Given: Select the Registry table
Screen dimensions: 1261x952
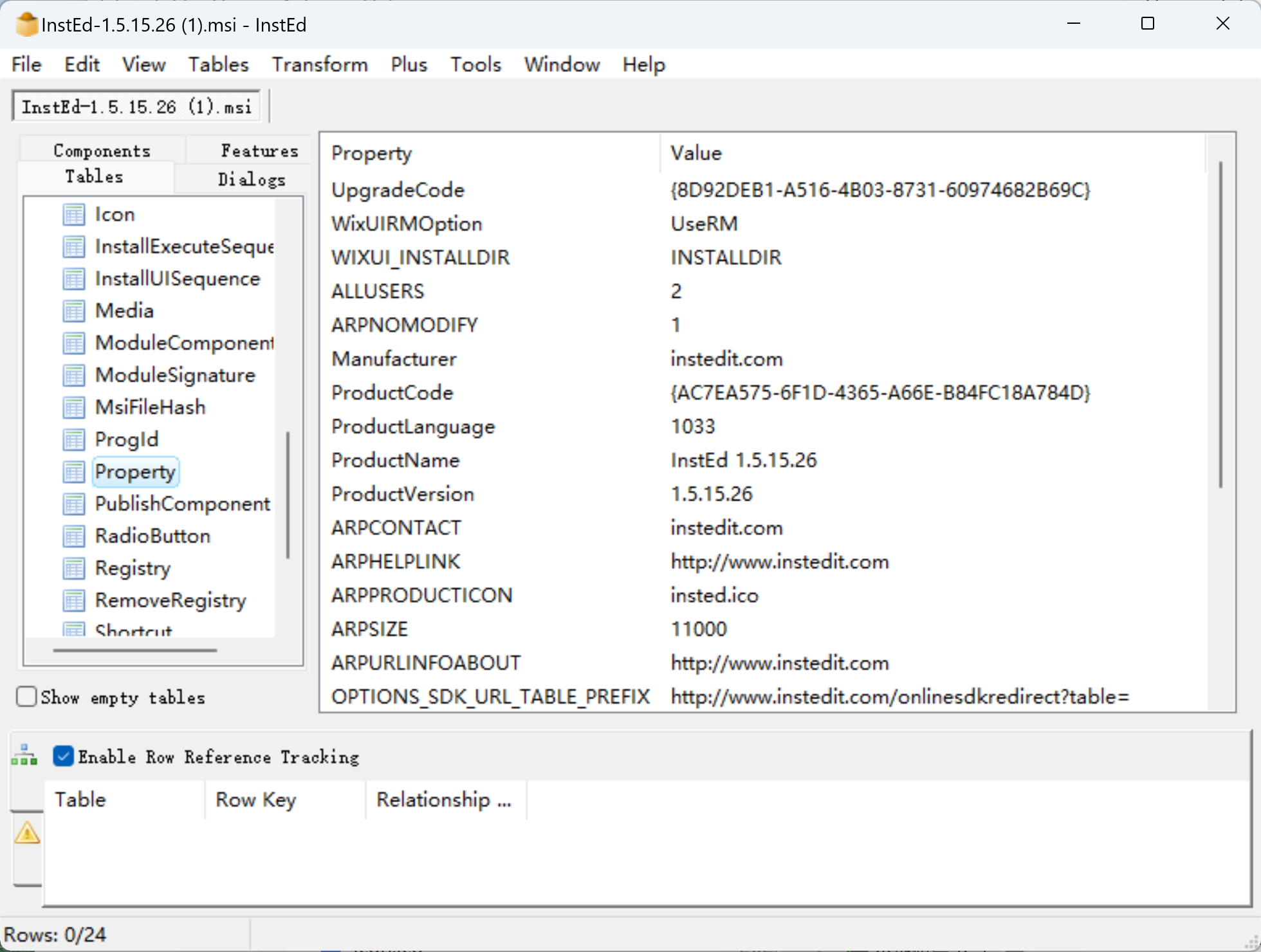Looking at the screenshot, I should 133,568.
